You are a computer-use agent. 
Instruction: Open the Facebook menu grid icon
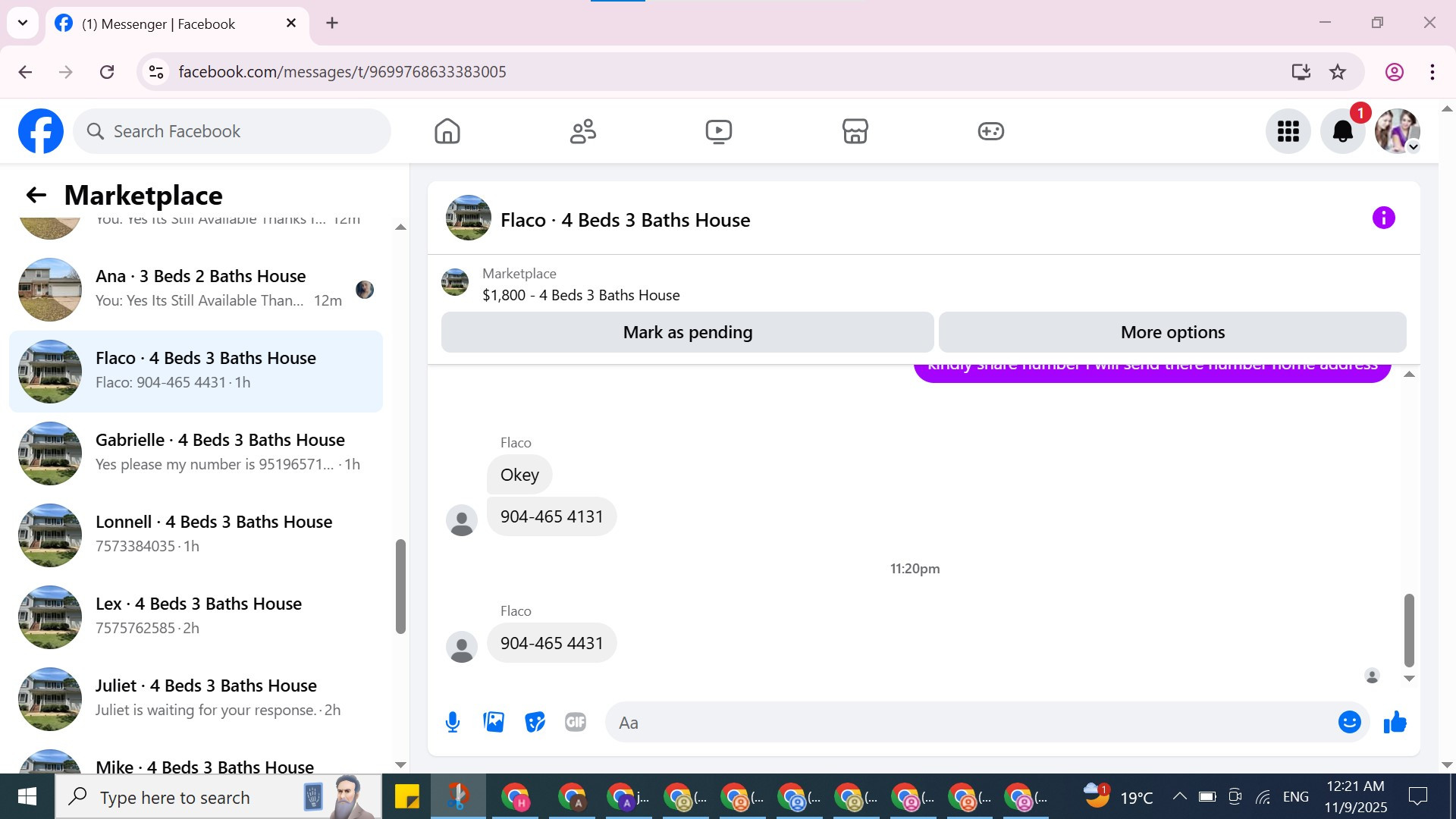[x=1288, y=131]
